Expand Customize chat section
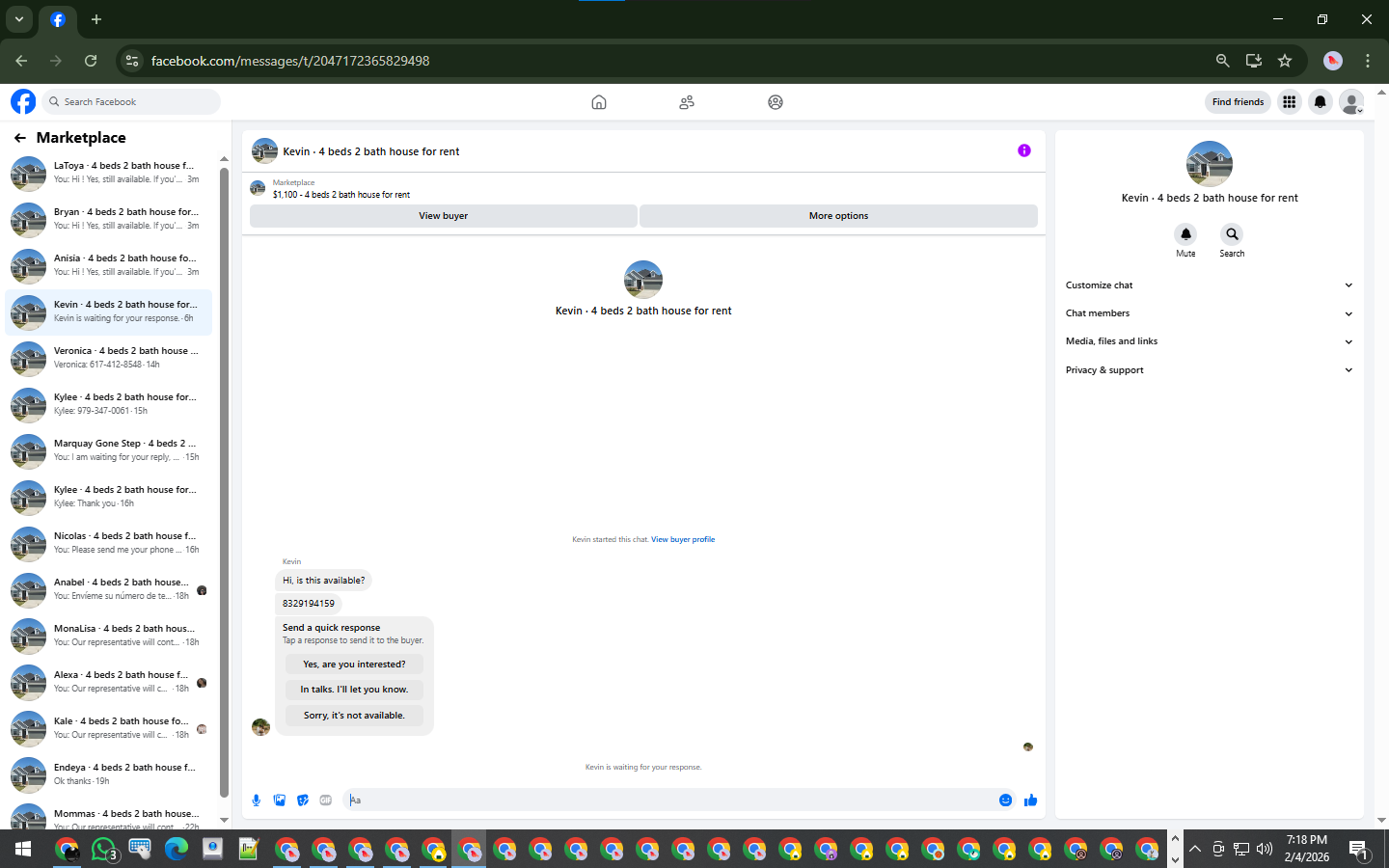 pyautogui.click(x=1209, y=285)
